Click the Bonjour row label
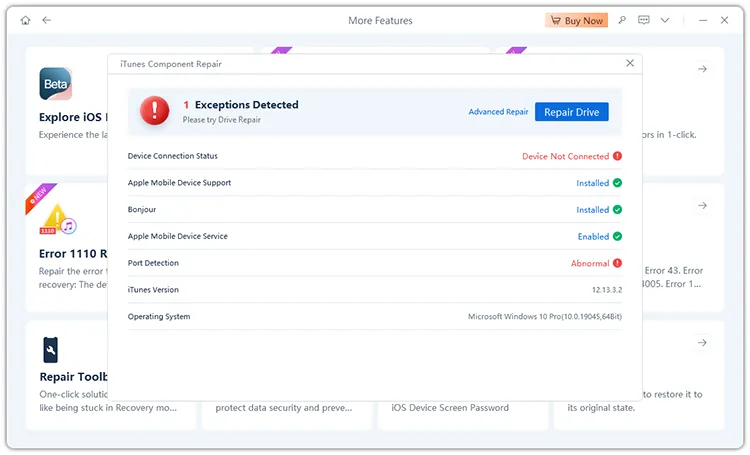This screenshot has width=750, height=455. (x=142, y=210)
